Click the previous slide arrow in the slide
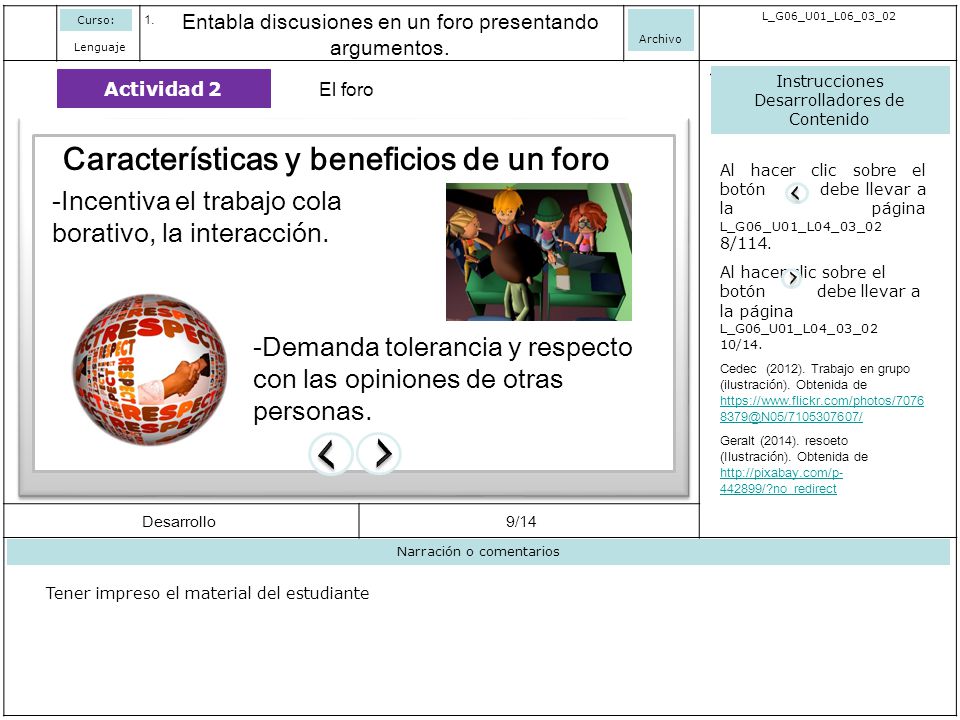This screenshot has height=720, width=960. [330, 454]
